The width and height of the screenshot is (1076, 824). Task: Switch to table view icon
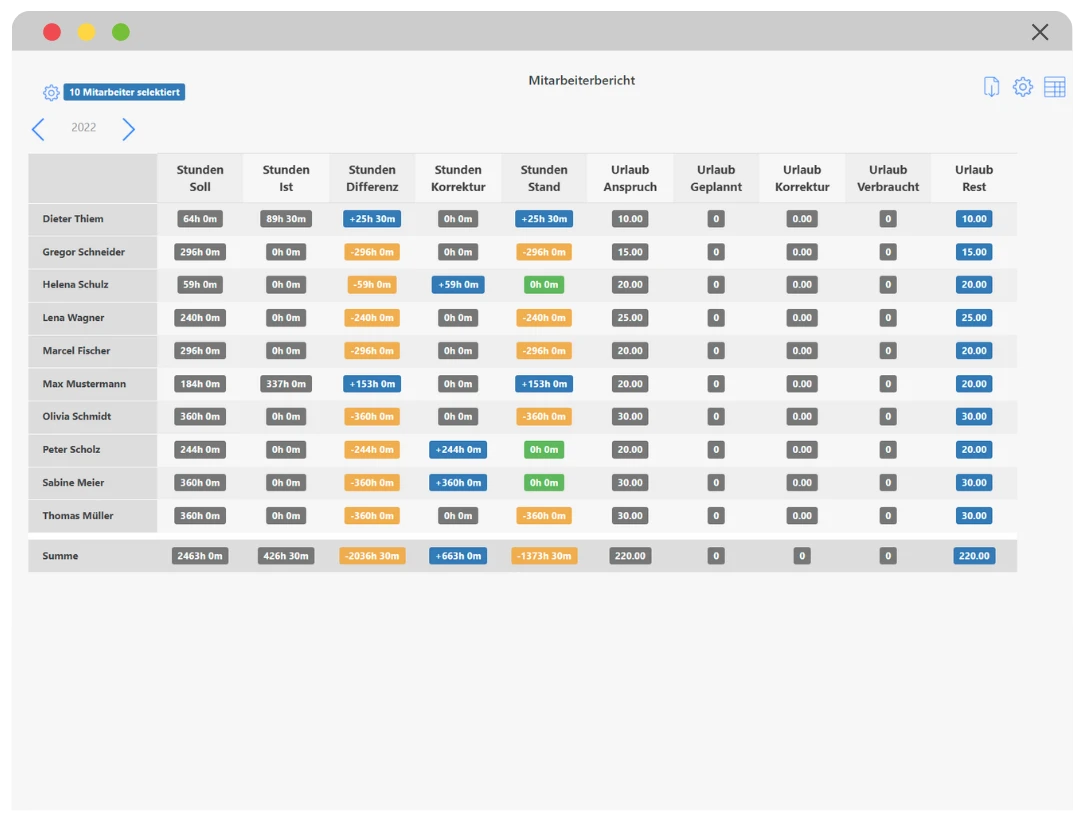[x=1054, y=87]
